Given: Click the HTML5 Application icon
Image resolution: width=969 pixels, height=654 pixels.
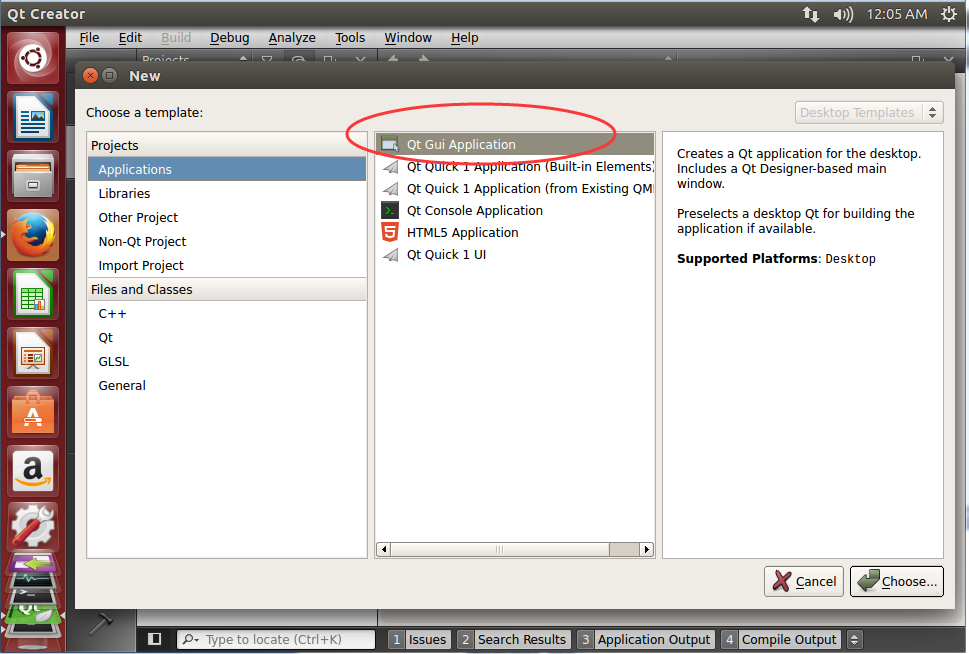Looking at the screenshot, I should coord(390,232).
